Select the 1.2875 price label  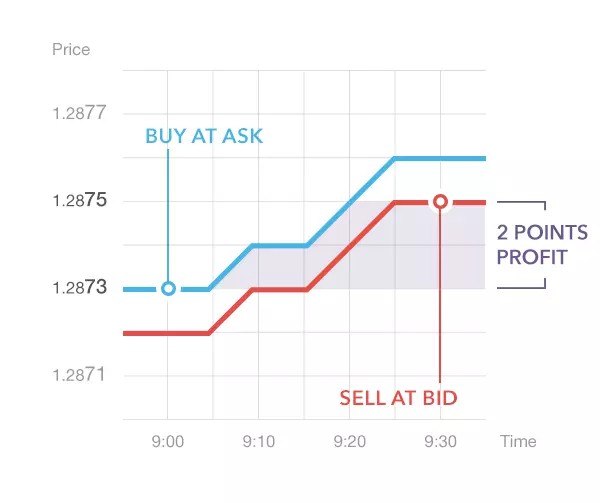click(80, 201)
